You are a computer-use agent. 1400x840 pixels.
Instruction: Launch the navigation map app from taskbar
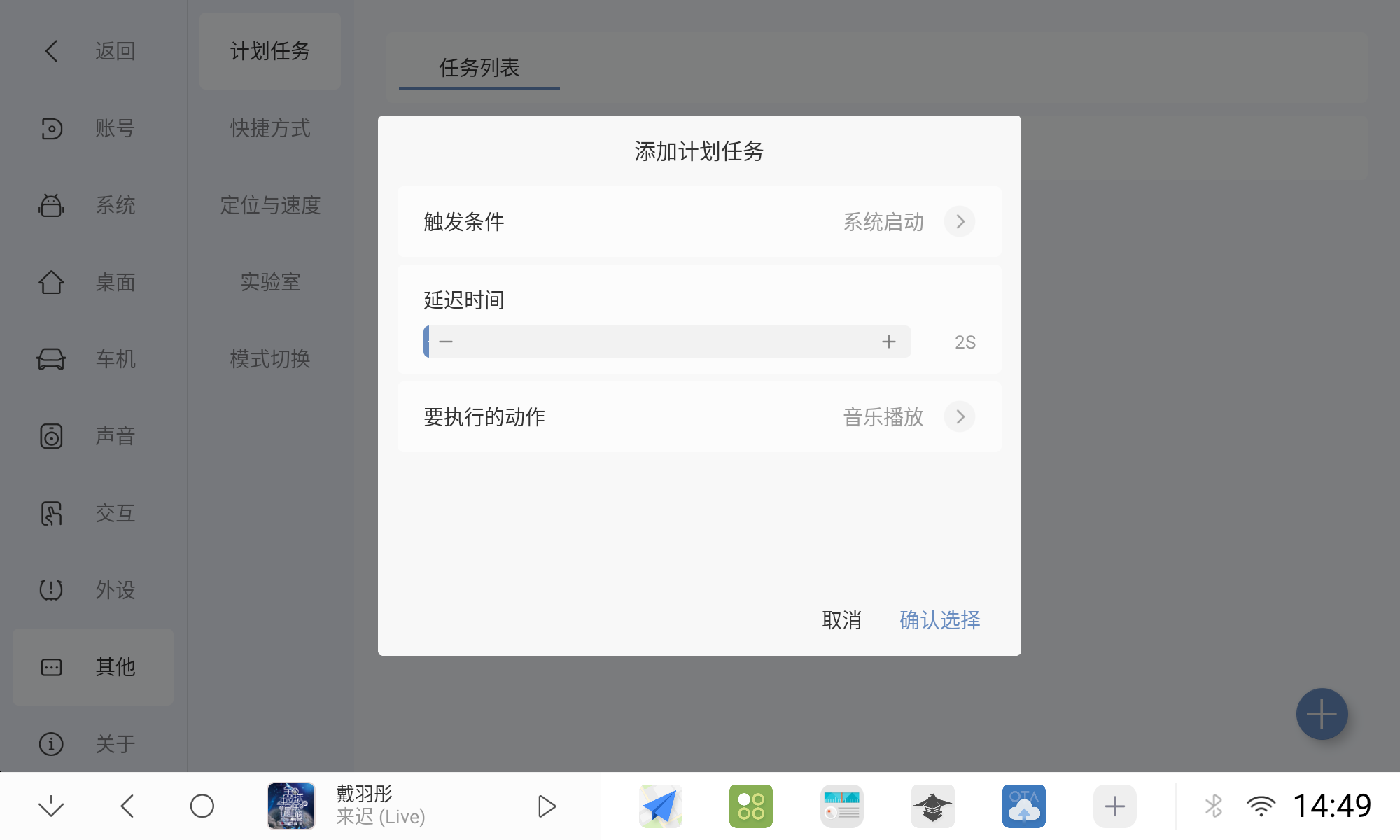659,806
